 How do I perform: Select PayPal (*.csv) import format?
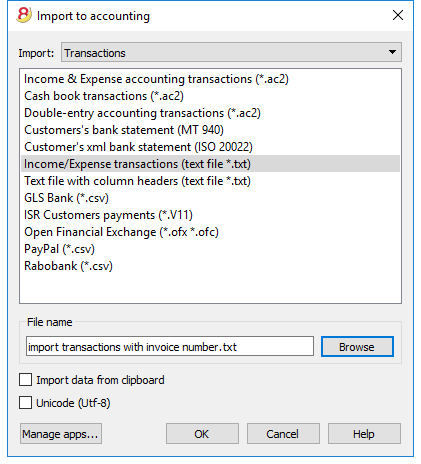[x=210, y=249]
